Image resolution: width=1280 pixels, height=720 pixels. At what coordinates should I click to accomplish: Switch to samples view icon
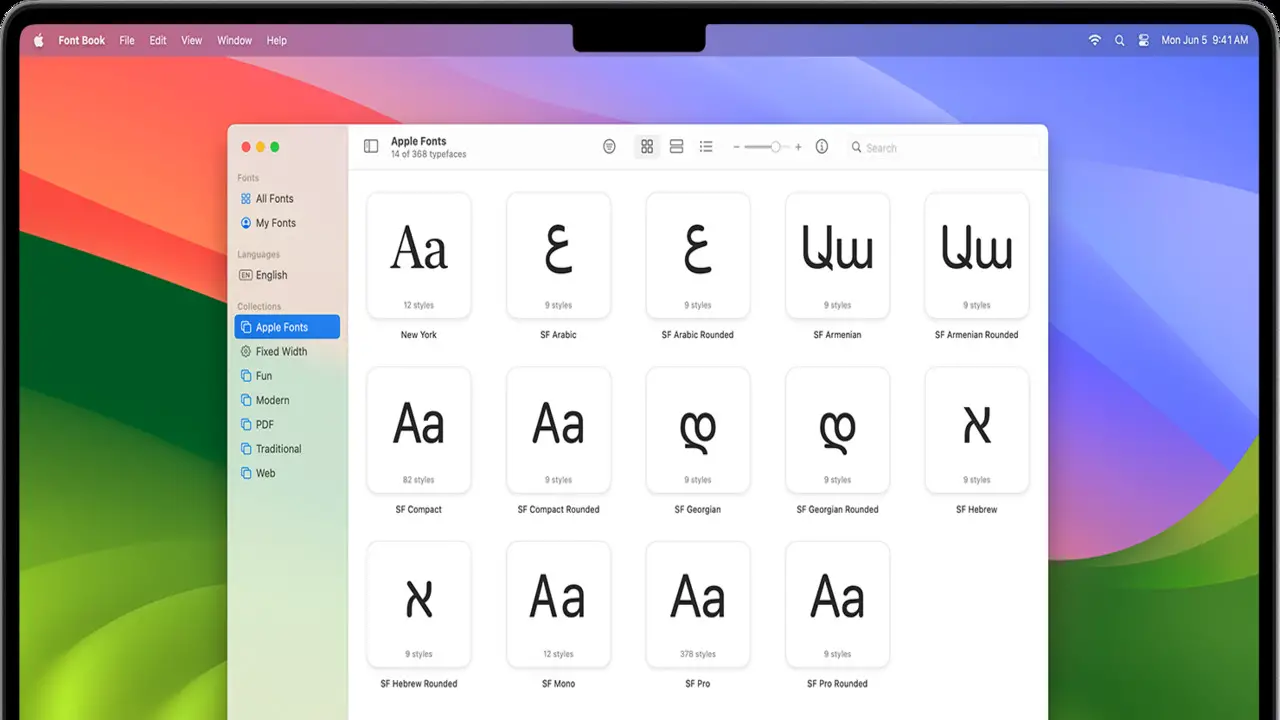coord(676,147)
